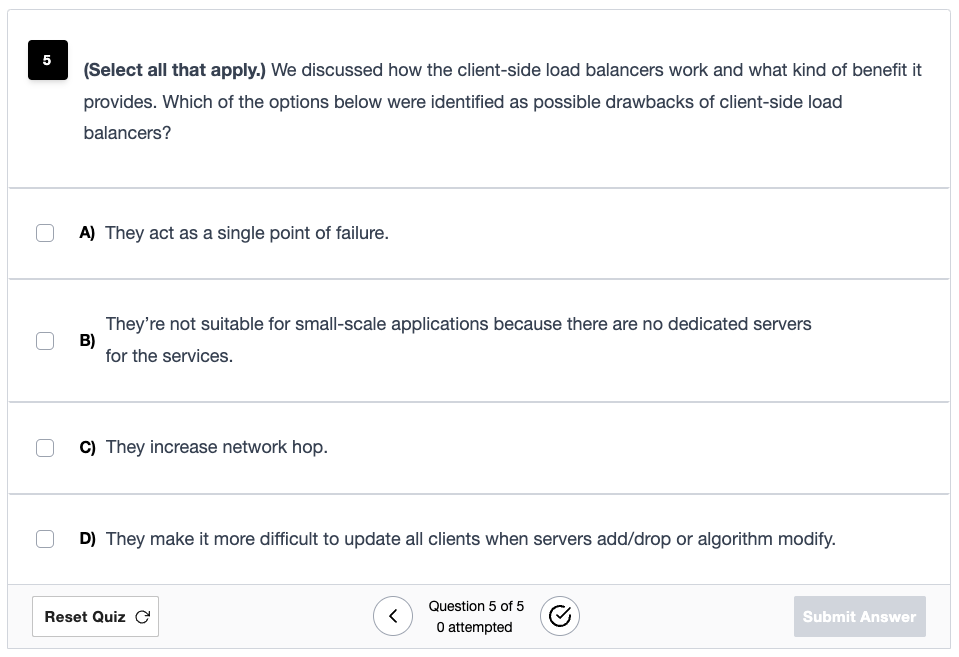The image size is (959, 657).
Task: Click the bold label 'D)'
Action: point(87,538)
